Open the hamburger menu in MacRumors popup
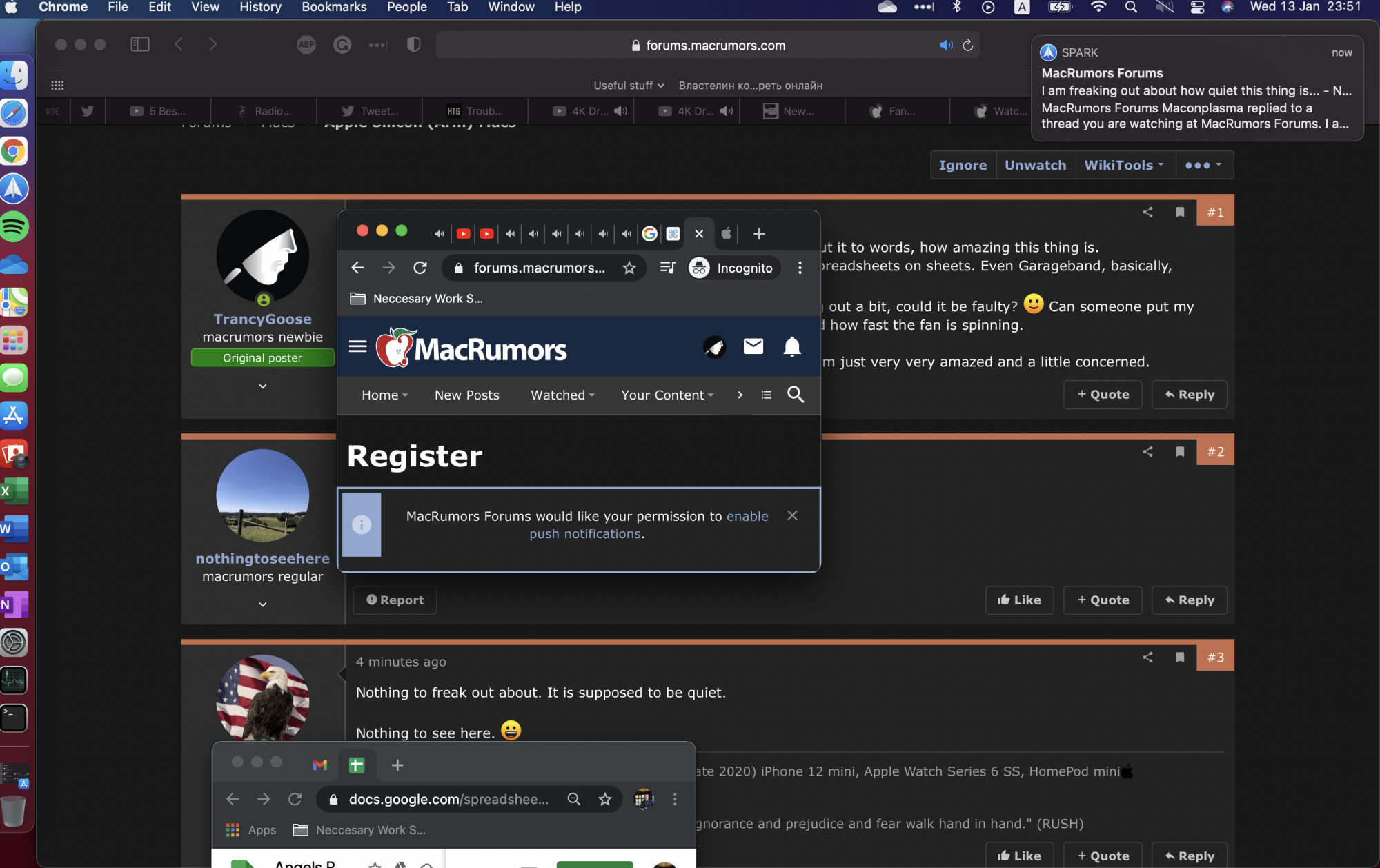1380x868 pixels. click(357, 346)
